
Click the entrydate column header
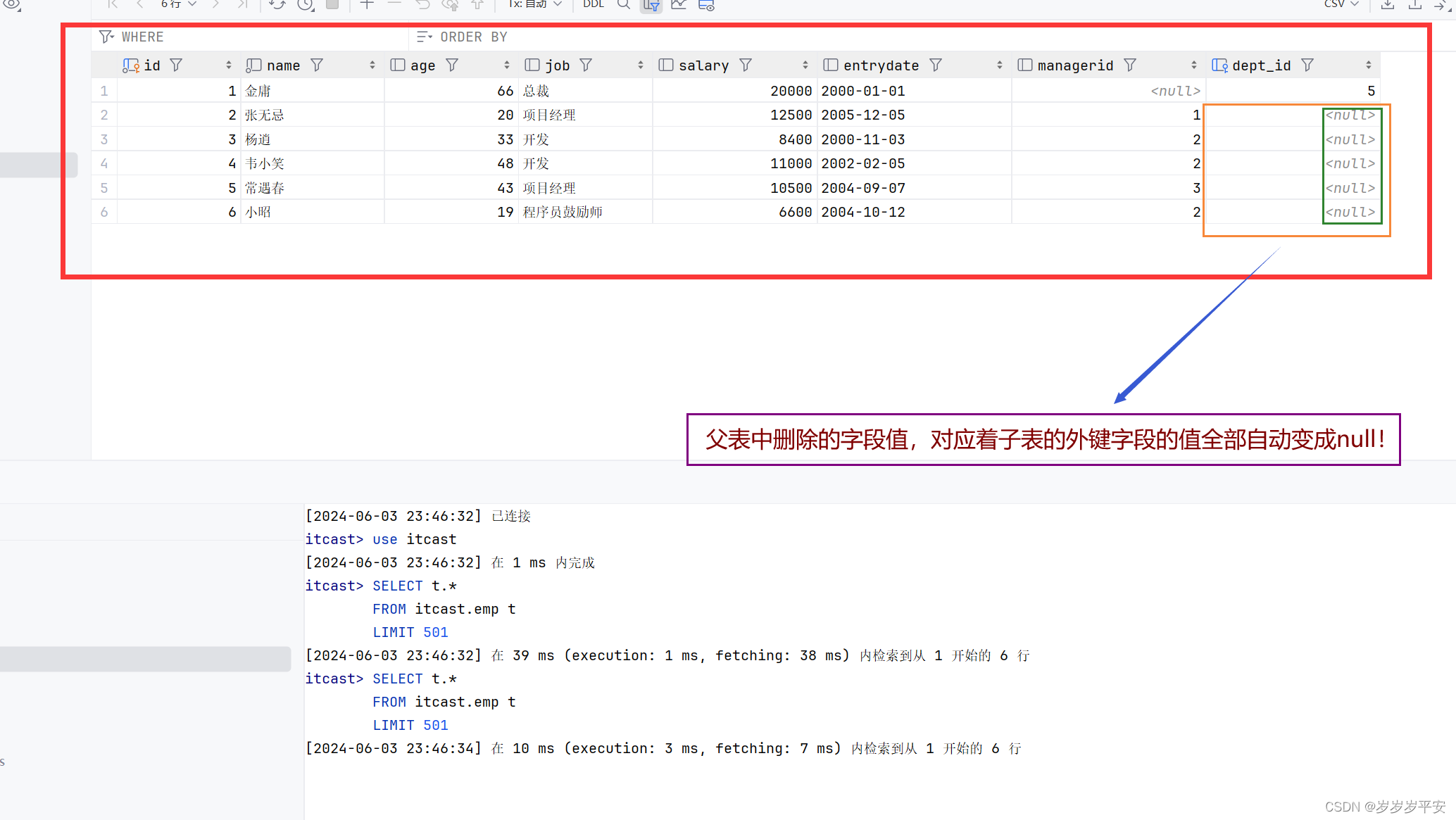881,65
